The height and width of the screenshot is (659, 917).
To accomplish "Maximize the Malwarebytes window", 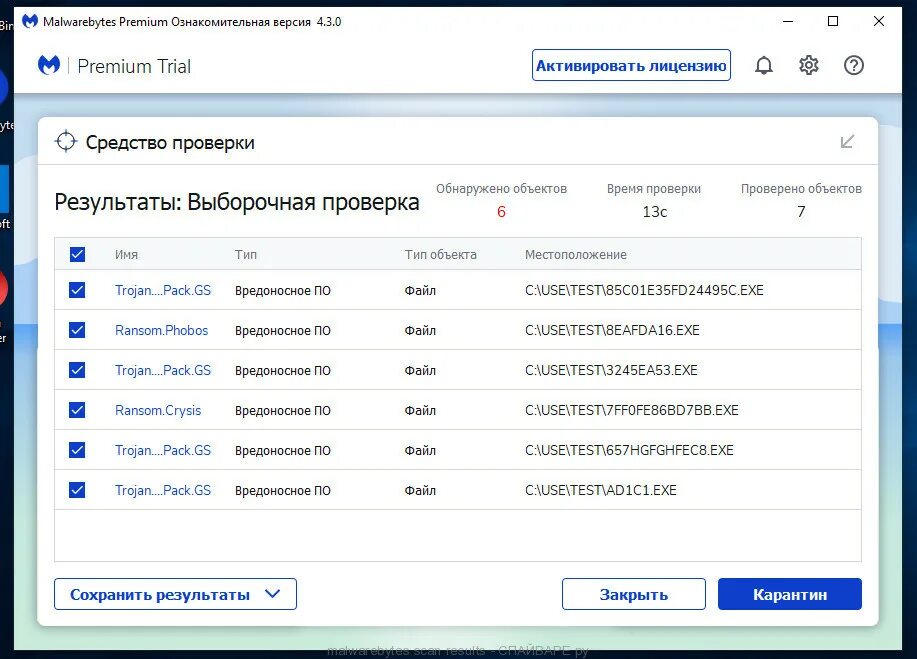I will coord(833,22).
